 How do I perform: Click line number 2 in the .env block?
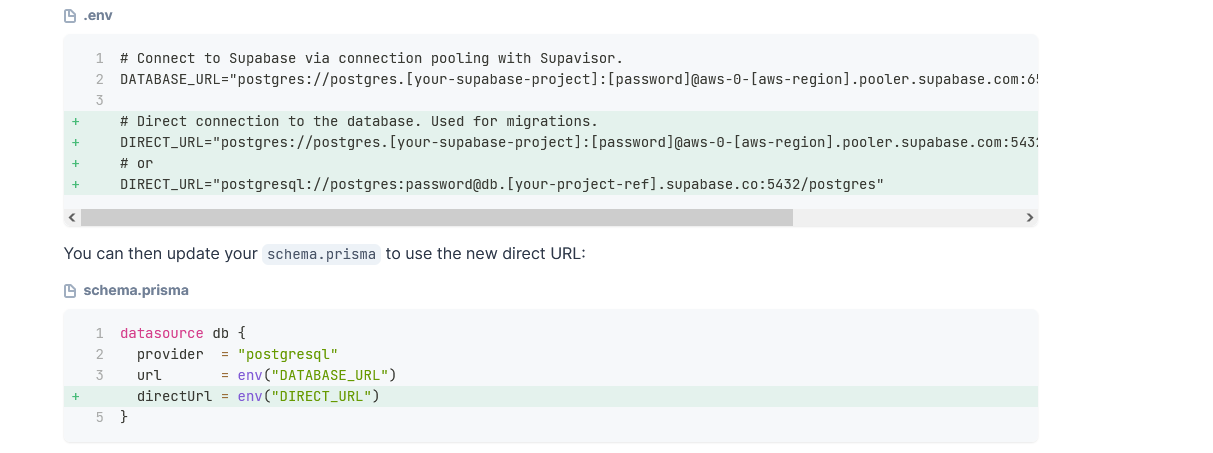(100, 79)
